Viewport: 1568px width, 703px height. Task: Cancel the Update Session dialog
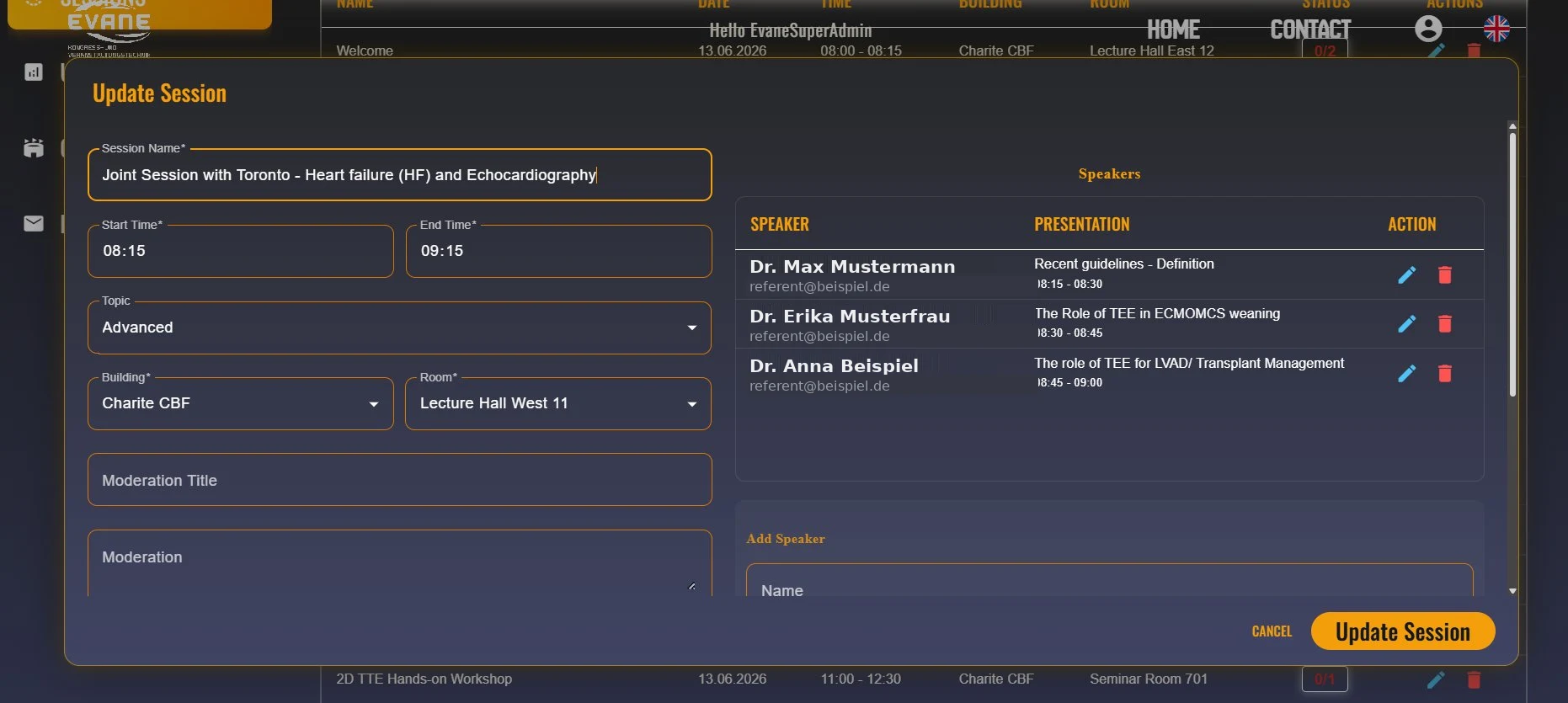pos(1272,631)
